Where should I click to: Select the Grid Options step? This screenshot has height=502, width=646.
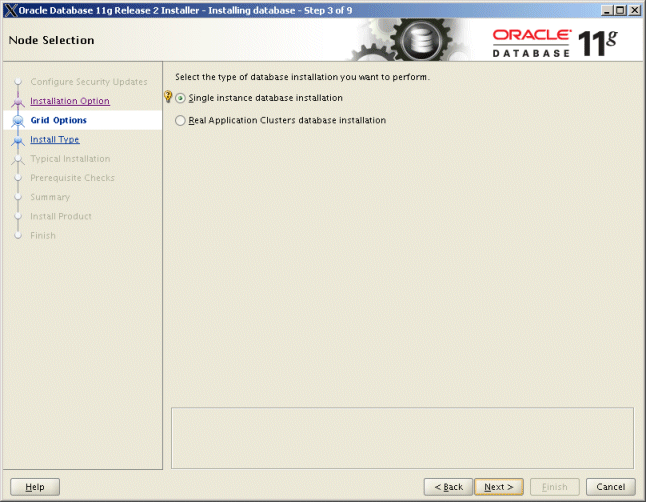59,120
